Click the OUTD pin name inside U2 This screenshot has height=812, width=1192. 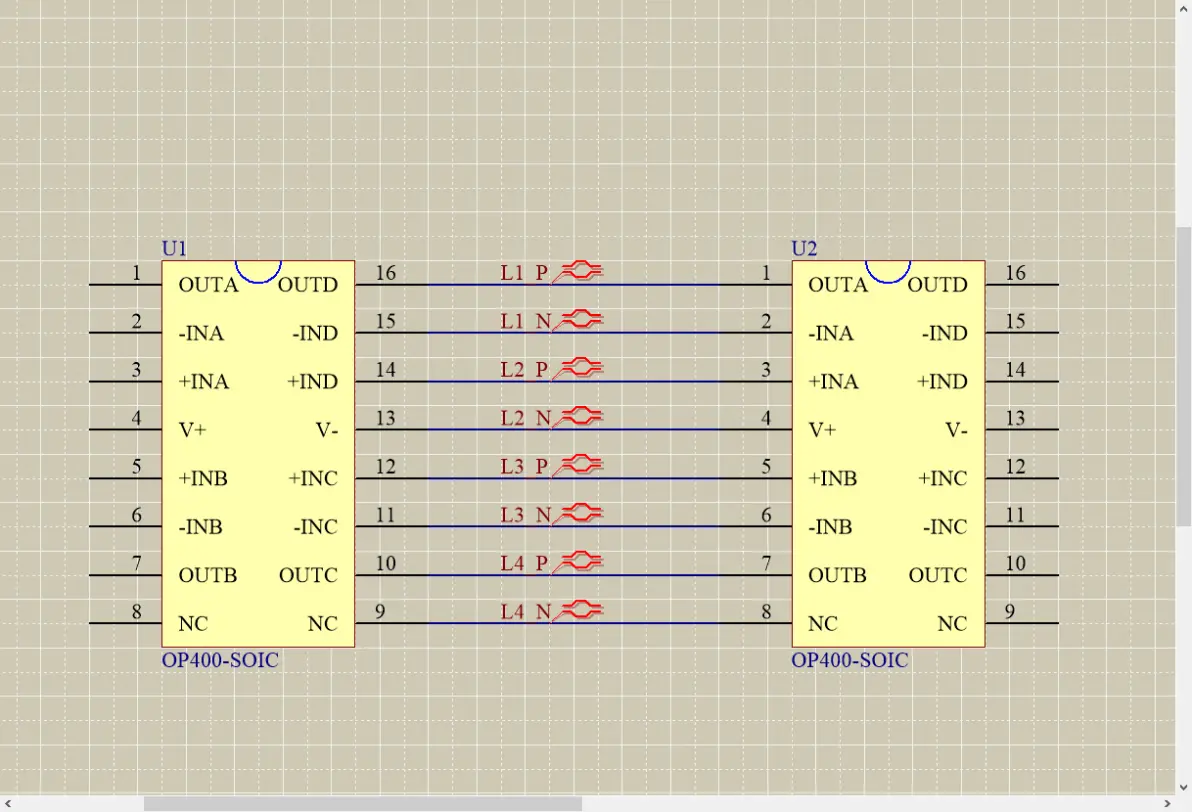pos(937,285)
